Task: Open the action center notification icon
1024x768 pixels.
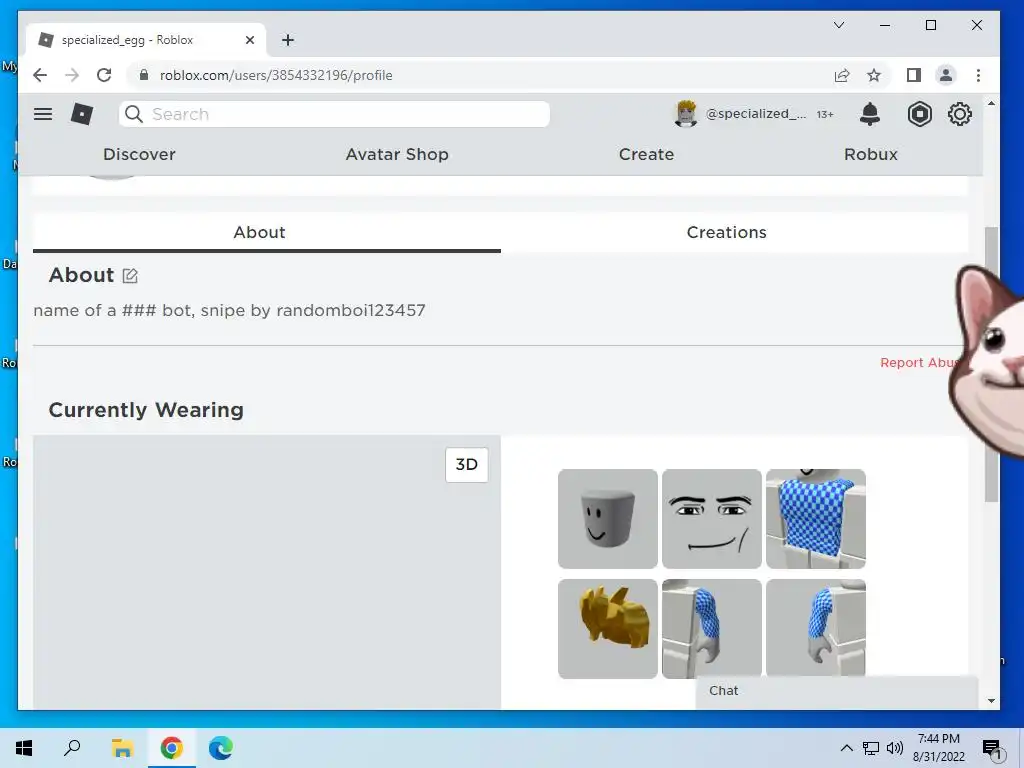Action: click(x=992, y=748)
